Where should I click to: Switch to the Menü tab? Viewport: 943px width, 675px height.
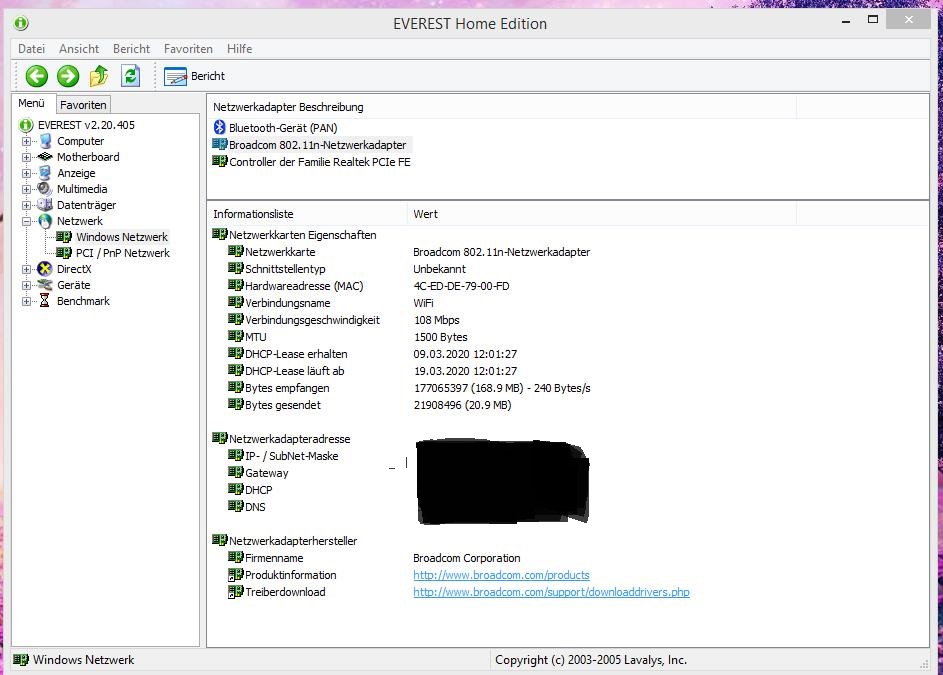(x=32, y=103)
